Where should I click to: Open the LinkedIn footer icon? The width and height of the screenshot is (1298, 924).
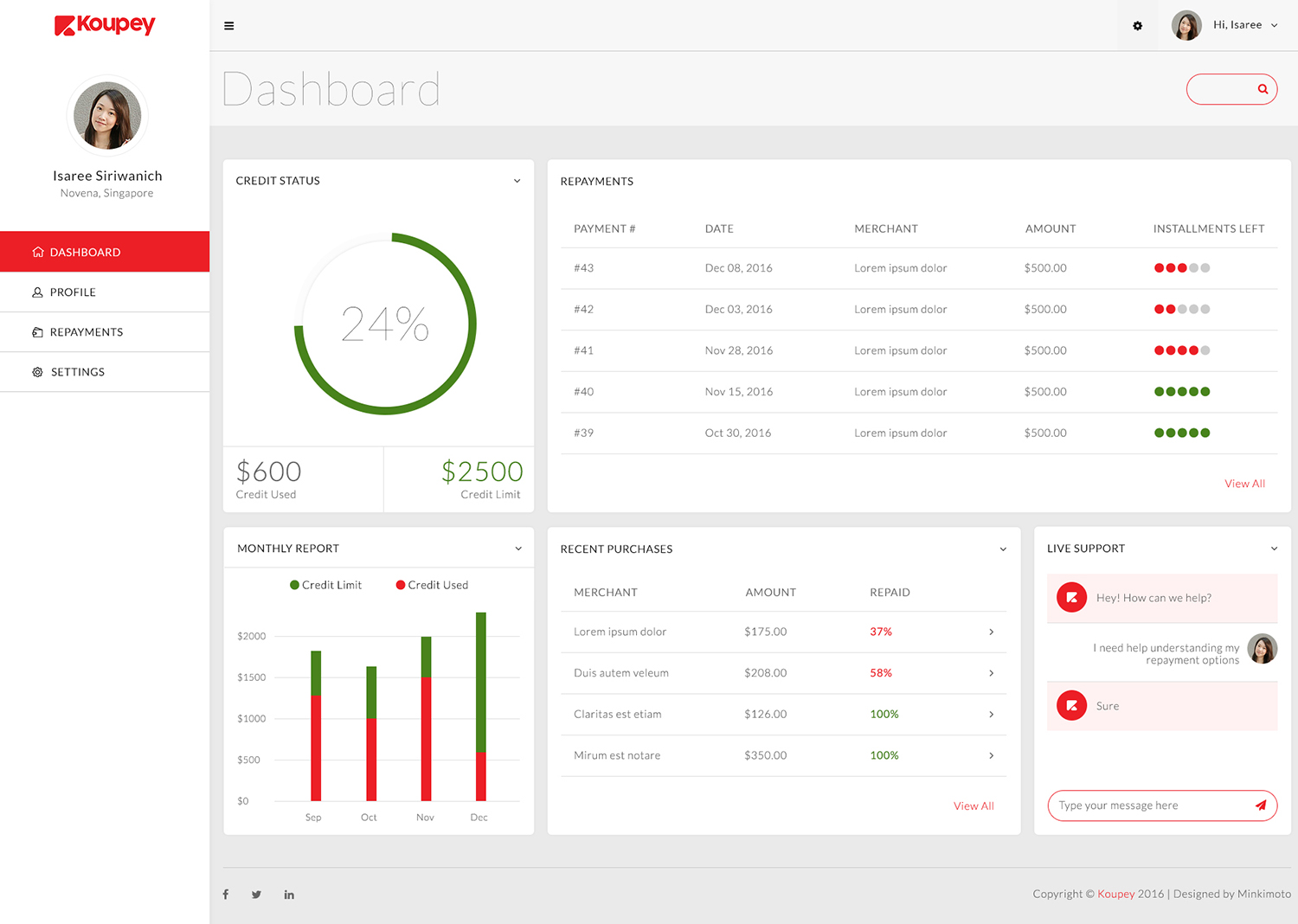tap(289, 895)
